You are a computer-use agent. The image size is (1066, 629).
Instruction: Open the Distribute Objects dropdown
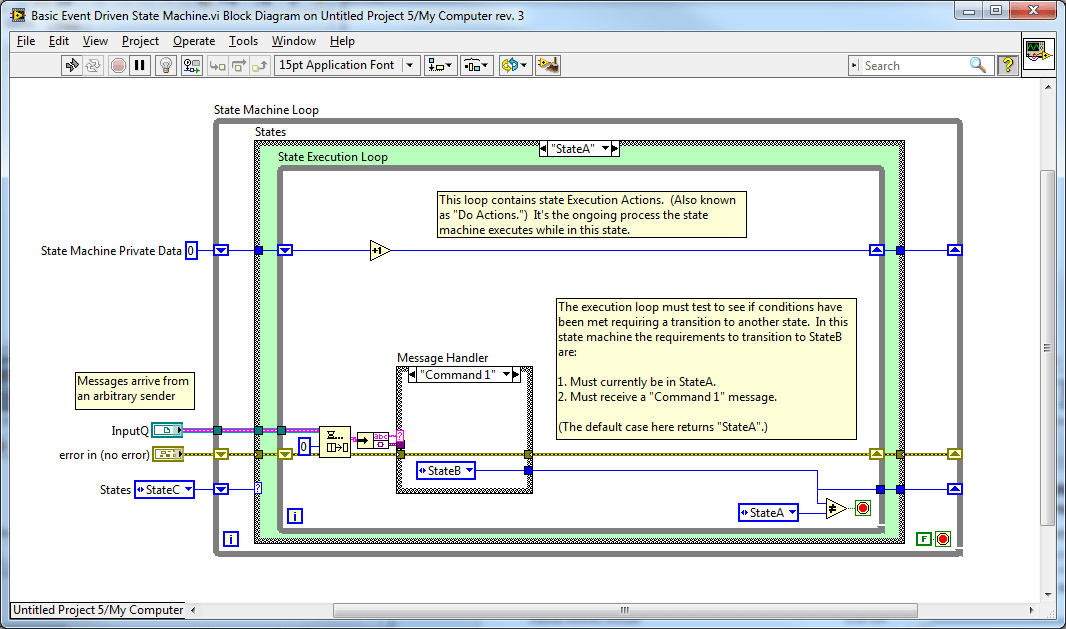click(x=477, y=65)
